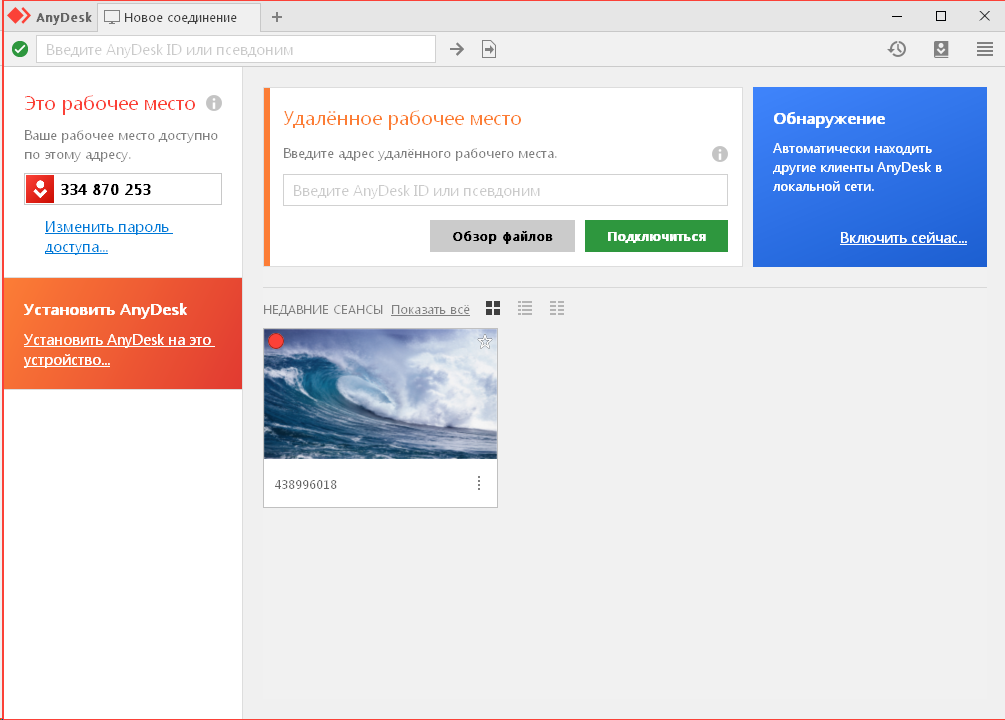The image size is (1005, 720).
Task: Switch recent sessions to detailed list view
Action: pyautogui.click(x=557, y=308)
